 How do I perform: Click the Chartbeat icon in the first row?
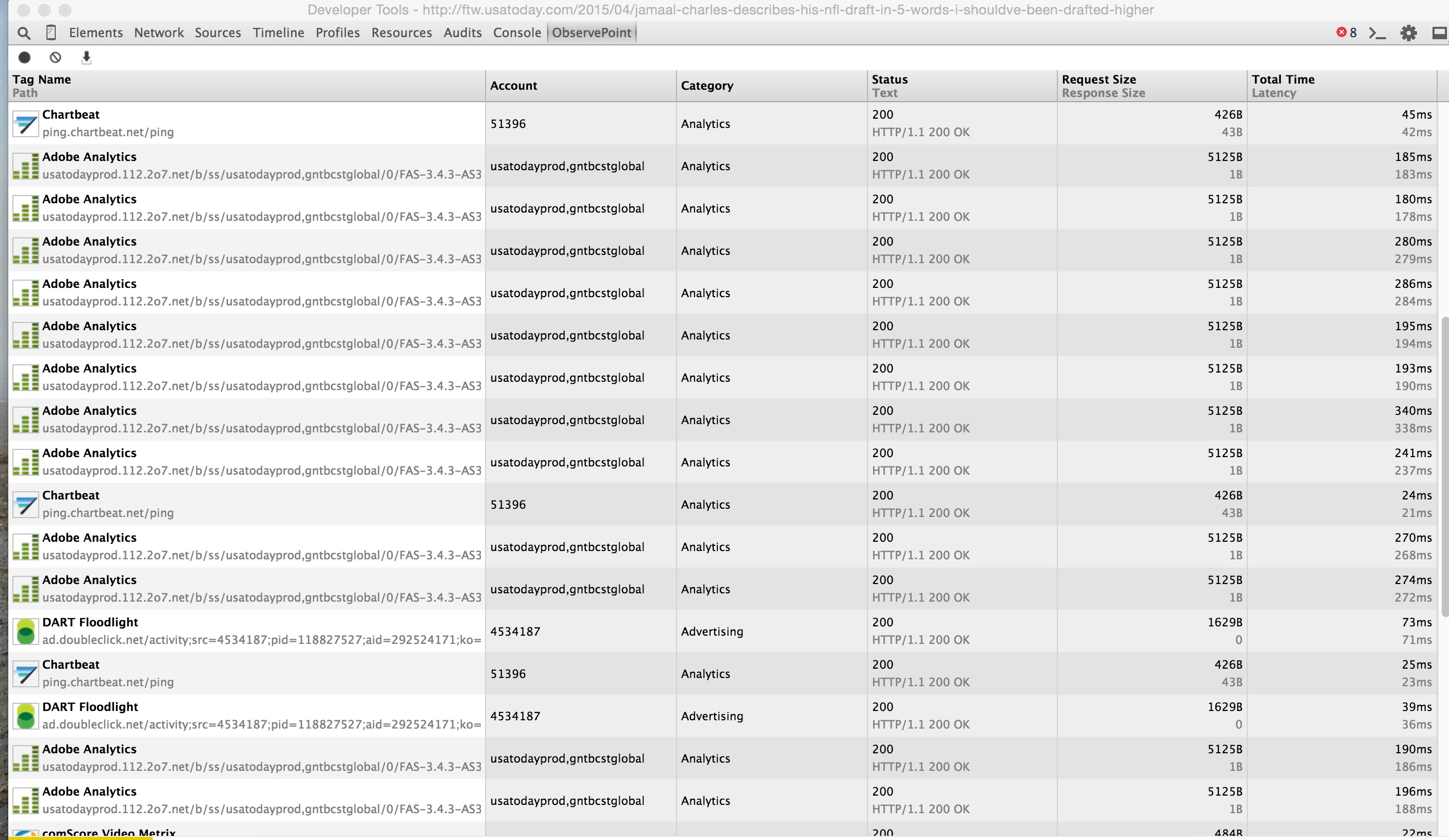pyautogui.click(x=26, y=124)
